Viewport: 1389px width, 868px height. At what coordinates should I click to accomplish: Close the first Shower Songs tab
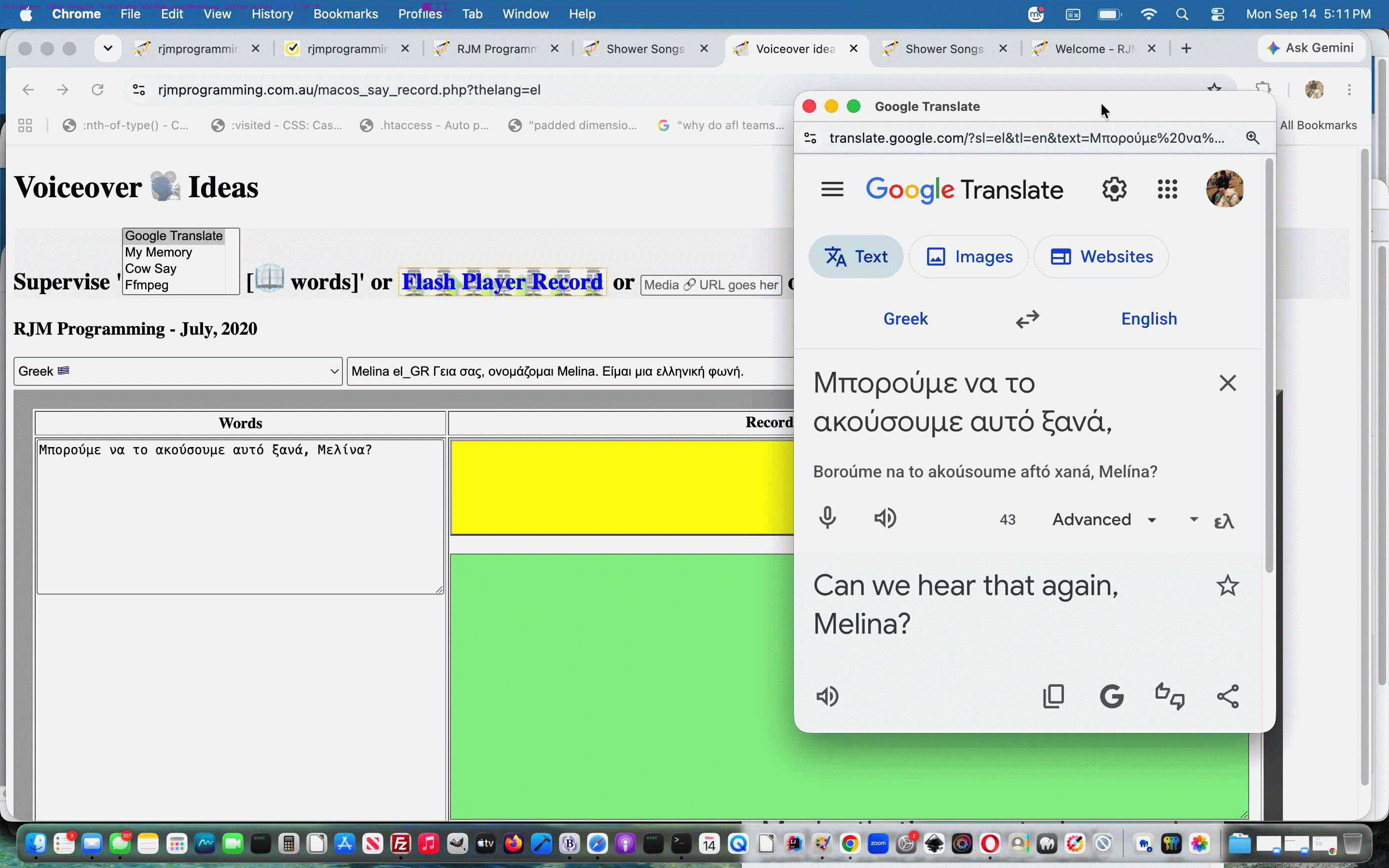click(704, 49)
